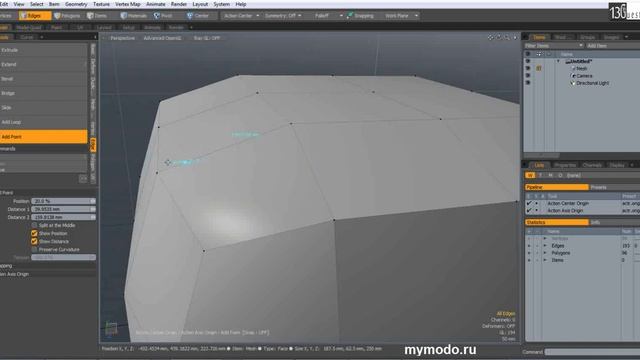Screen dimensions: 640x360
Task: Open the Geometry menu
Action: pyautogui.click(x=76, y=4)
